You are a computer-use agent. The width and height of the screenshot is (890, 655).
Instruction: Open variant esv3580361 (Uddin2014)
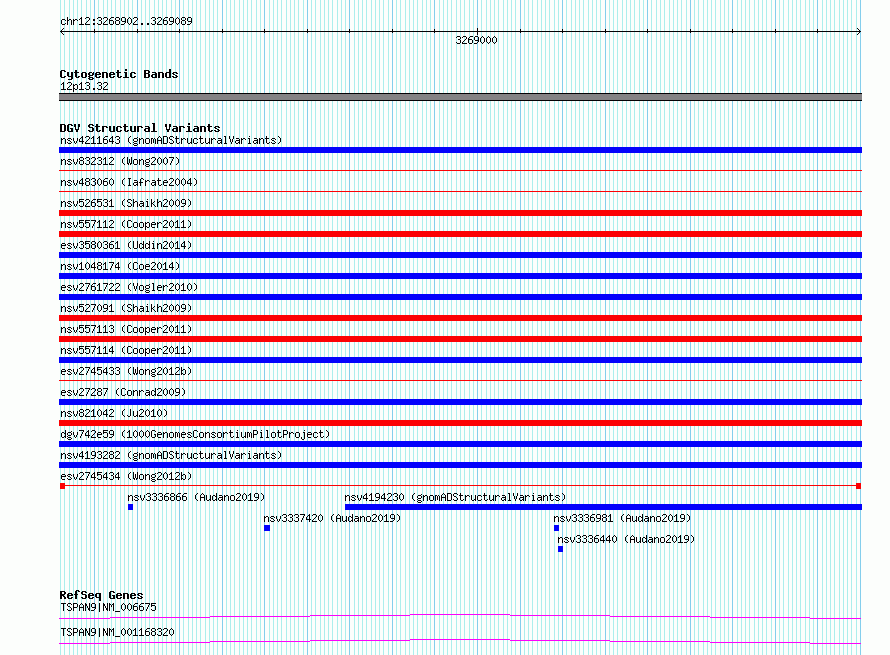[x=126, y=245]
